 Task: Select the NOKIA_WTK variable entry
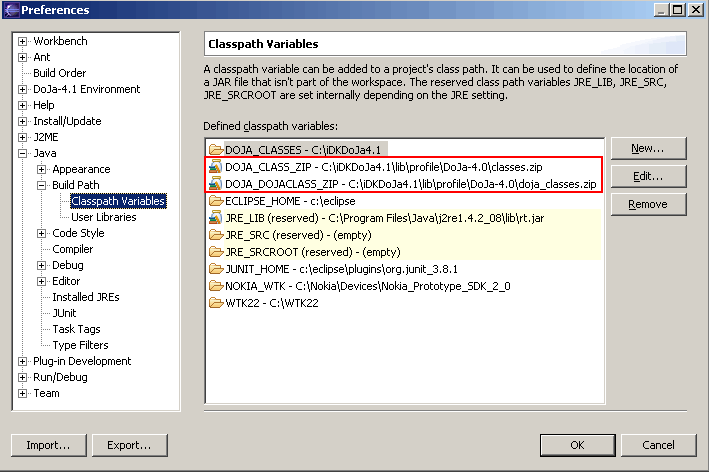pos(368,286)
